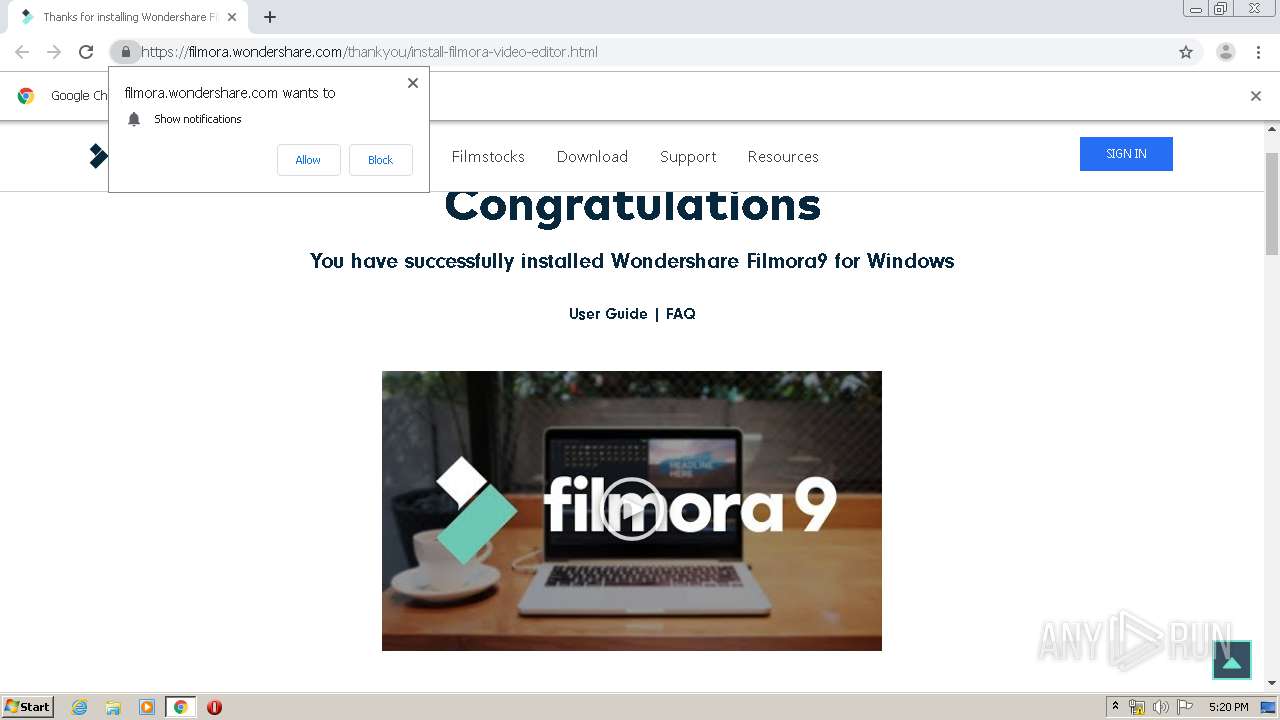The width and height of the screenshot is (1280, 720).
Task: Click the scroll-to-top arrow button
Action: click(1232, 660)
